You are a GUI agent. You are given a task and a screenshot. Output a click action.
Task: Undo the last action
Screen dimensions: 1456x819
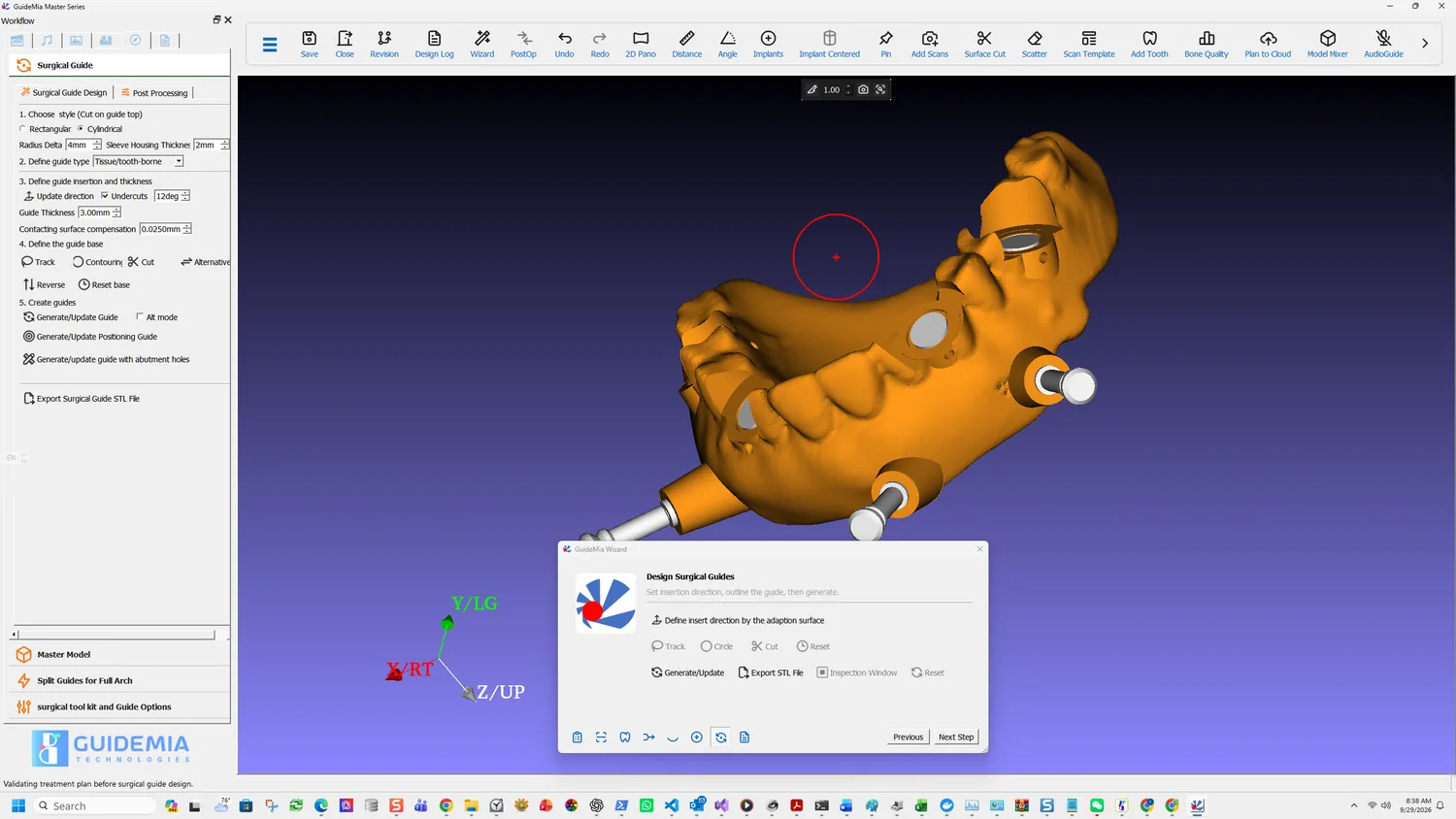[564, 44]
